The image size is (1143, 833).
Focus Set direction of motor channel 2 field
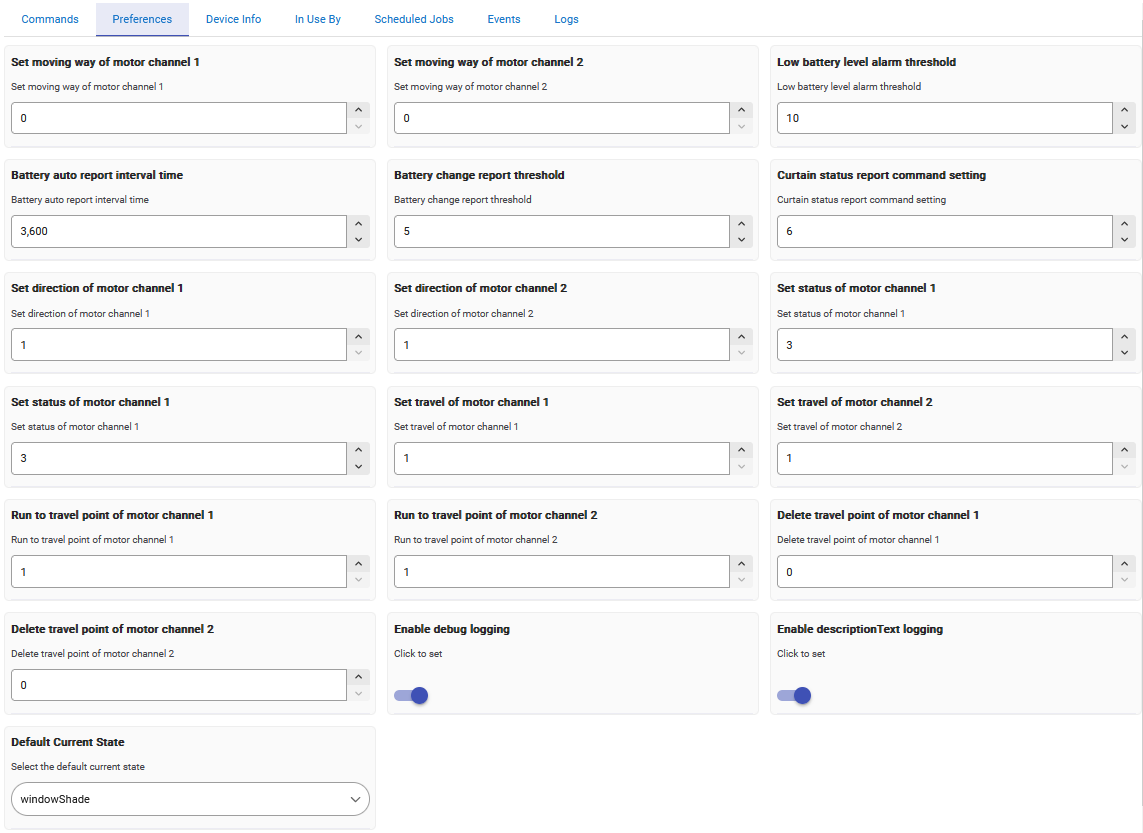561,345
